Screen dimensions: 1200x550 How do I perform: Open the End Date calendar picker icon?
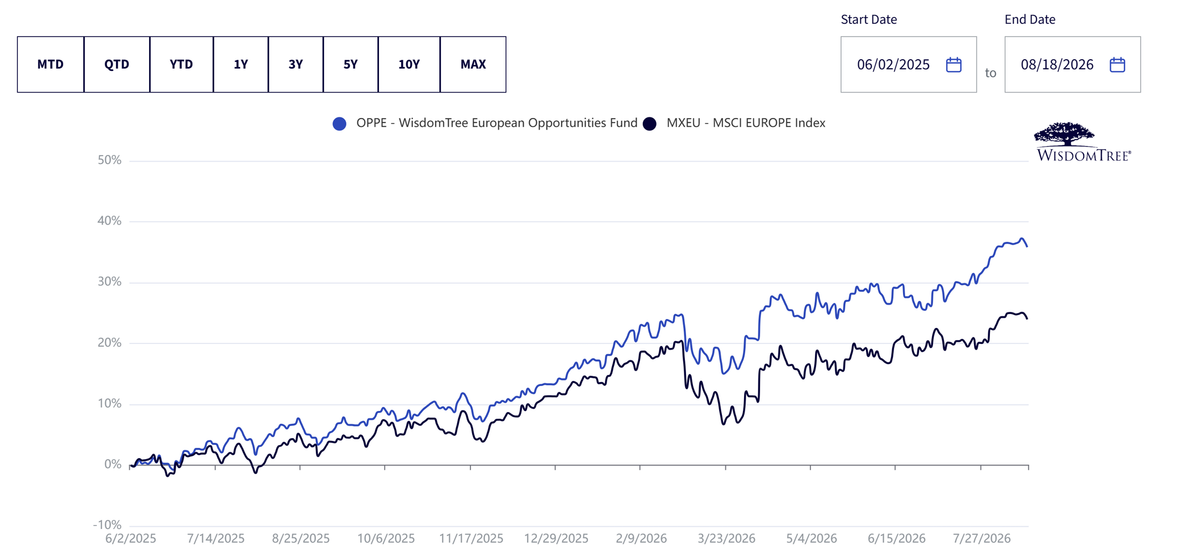tap(1117, 65)
